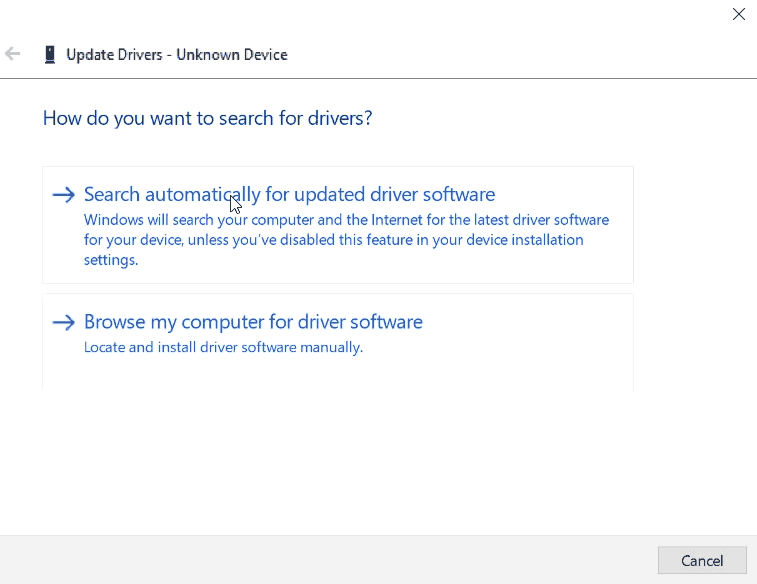
Task: Click arrow icon beside Search automatically option
Action: click(64, 195)
